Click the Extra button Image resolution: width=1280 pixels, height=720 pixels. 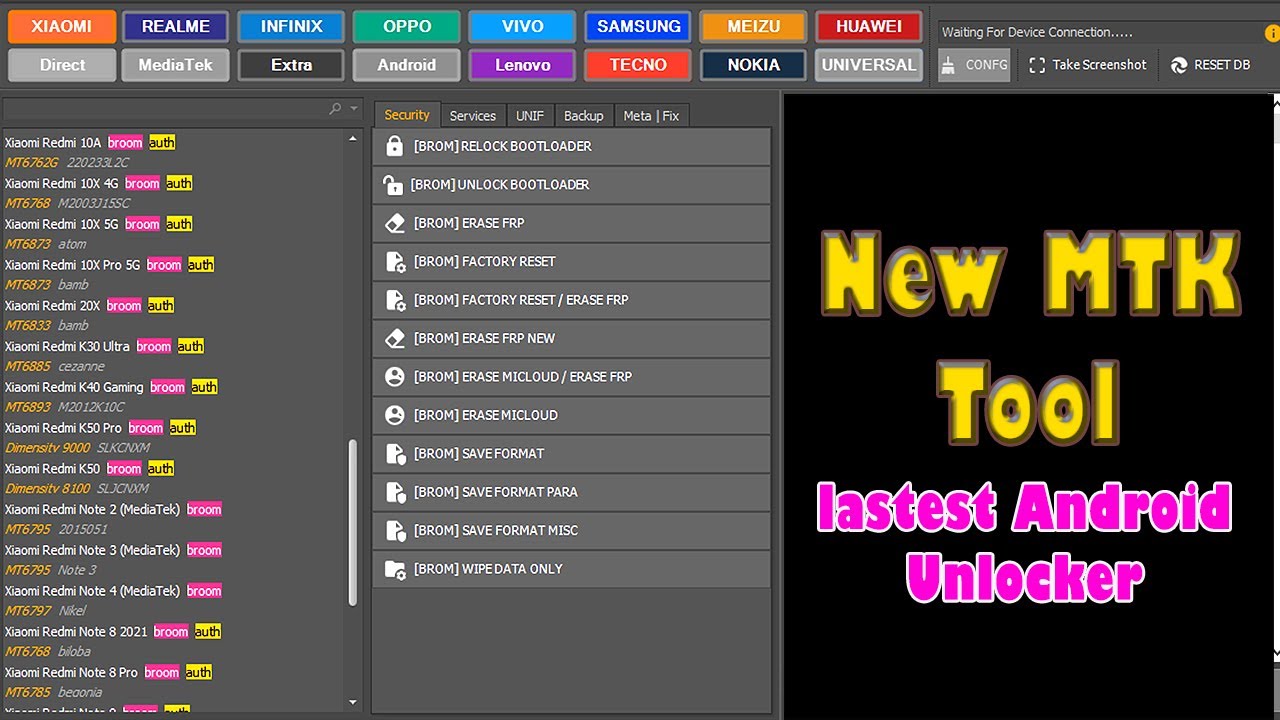tap(292, 65)
